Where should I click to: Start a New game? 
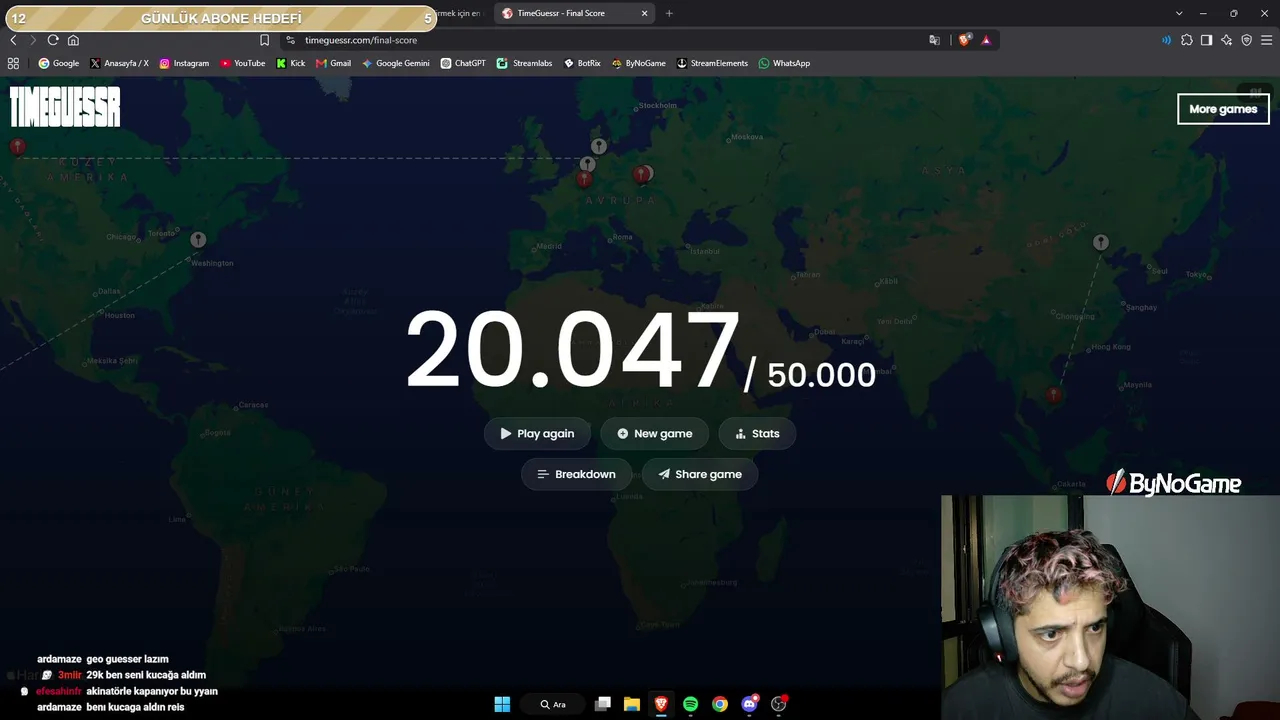(655, 434)
